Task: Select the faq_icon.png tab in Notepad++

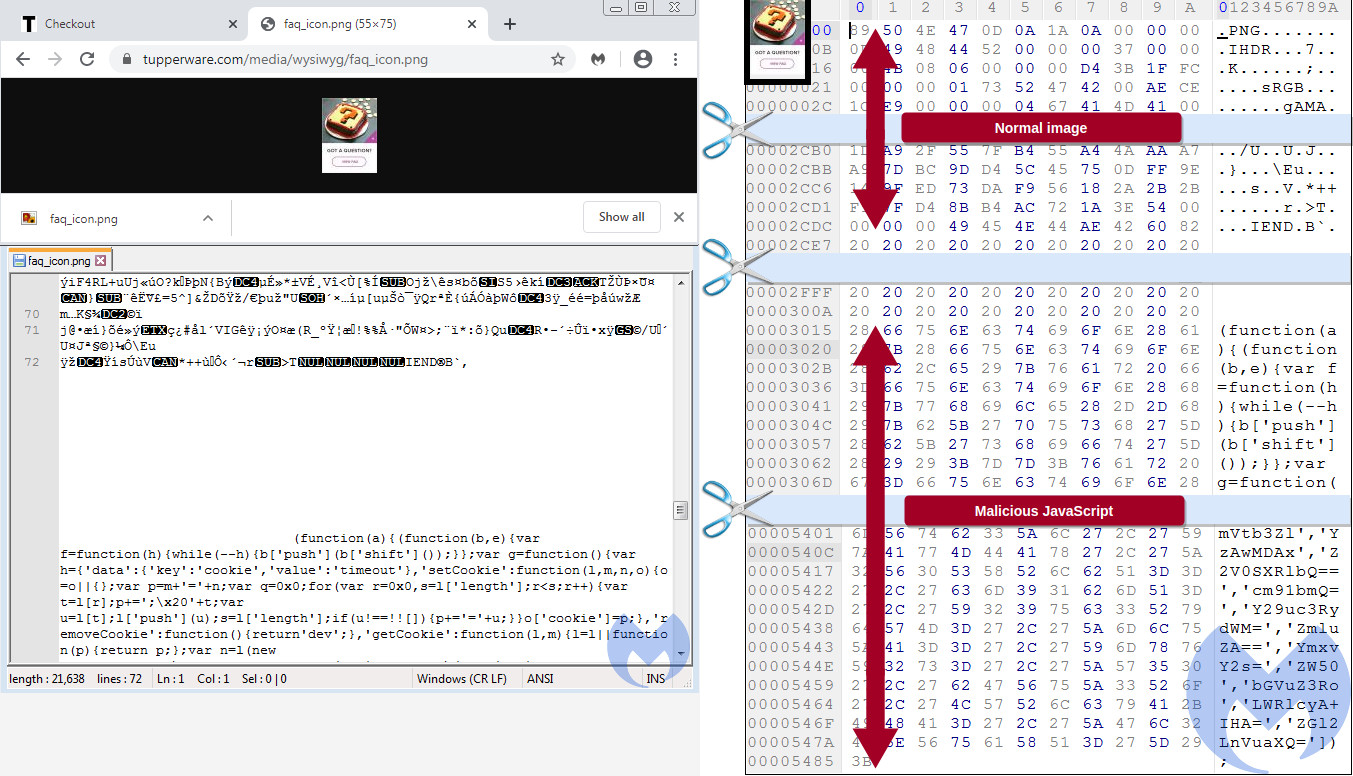Action: [58, 260]
